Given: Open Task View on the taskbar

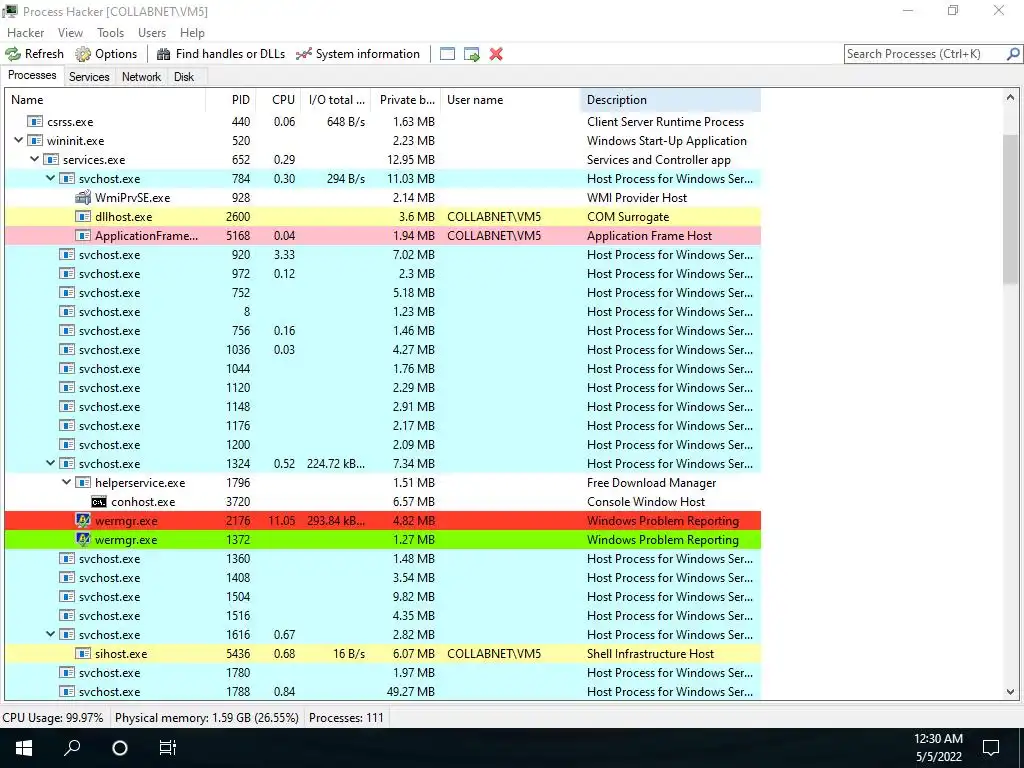Looking at the screenshot, I should (168, 748).
